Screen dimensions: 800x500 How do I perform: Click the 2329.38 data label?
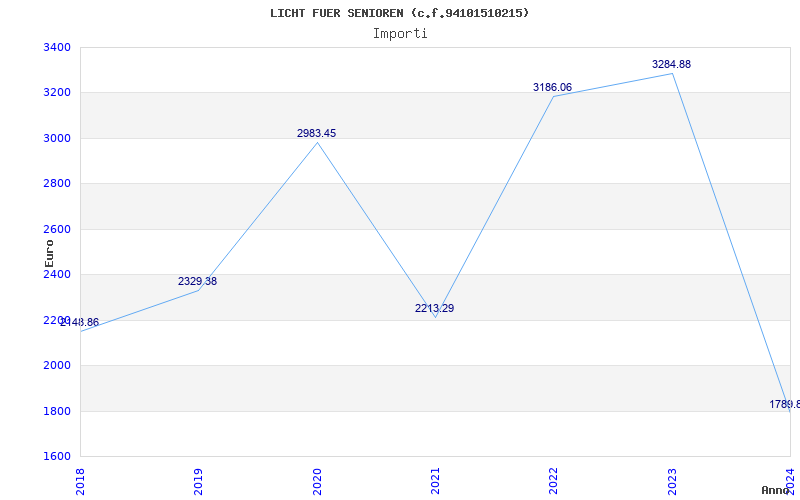pyautogui.click(x=197, y=281)
